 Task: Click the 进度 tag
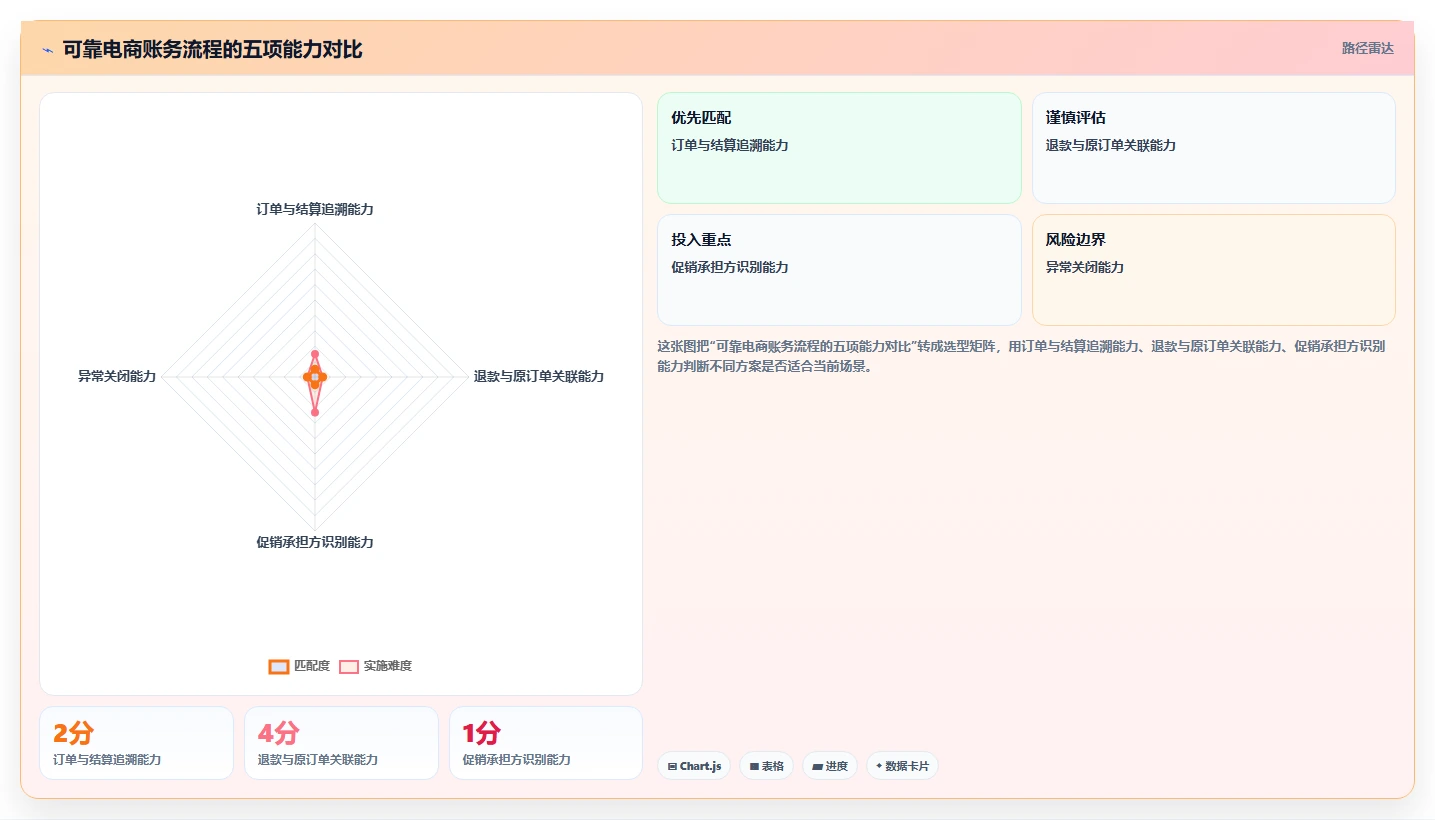(x=830, y=766)
